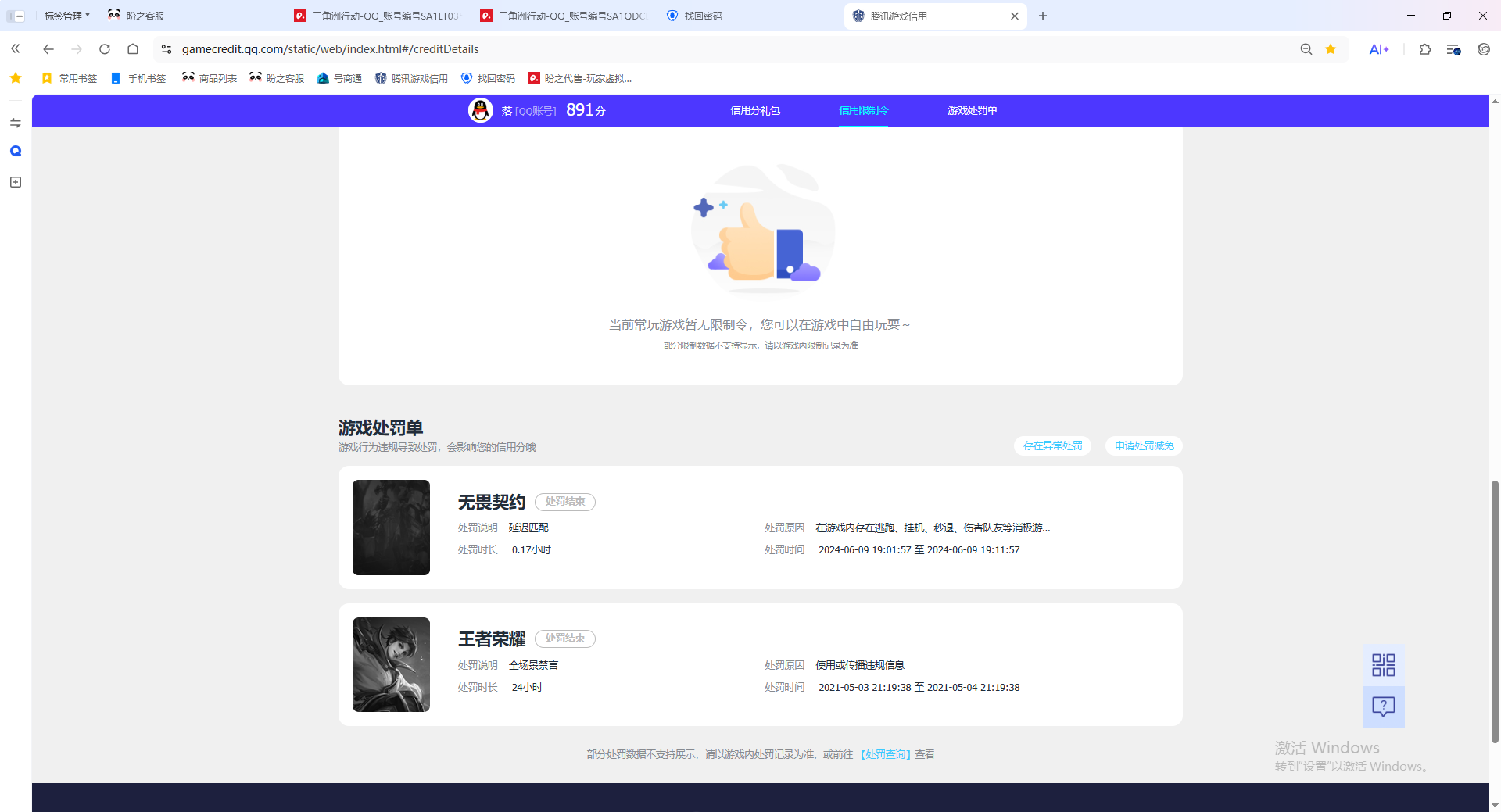This screenshot has height=812, width=1501.
Task: Open the extensions puzzle icon
Action: (x=1425, y=49)
